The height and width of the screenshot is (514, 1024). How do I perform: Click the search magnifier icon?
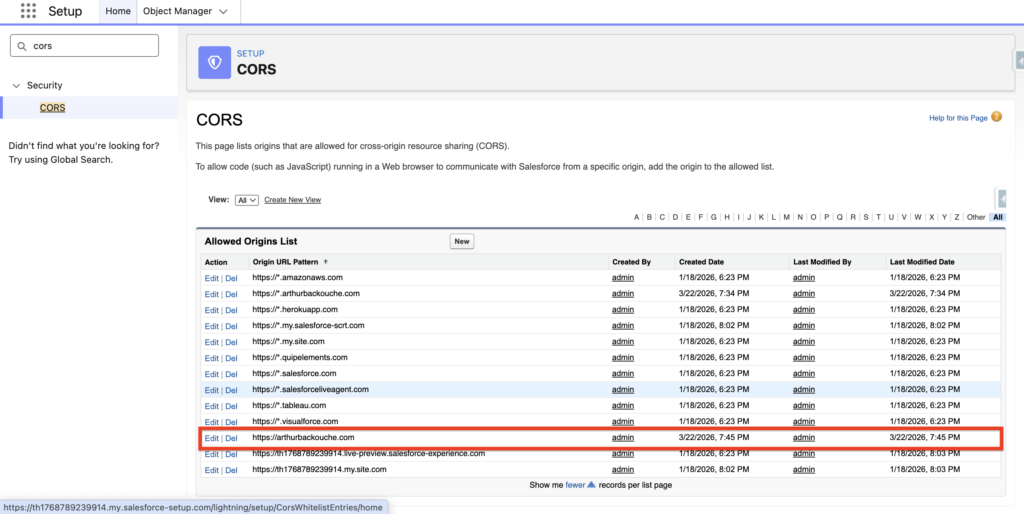coord(22,46)
